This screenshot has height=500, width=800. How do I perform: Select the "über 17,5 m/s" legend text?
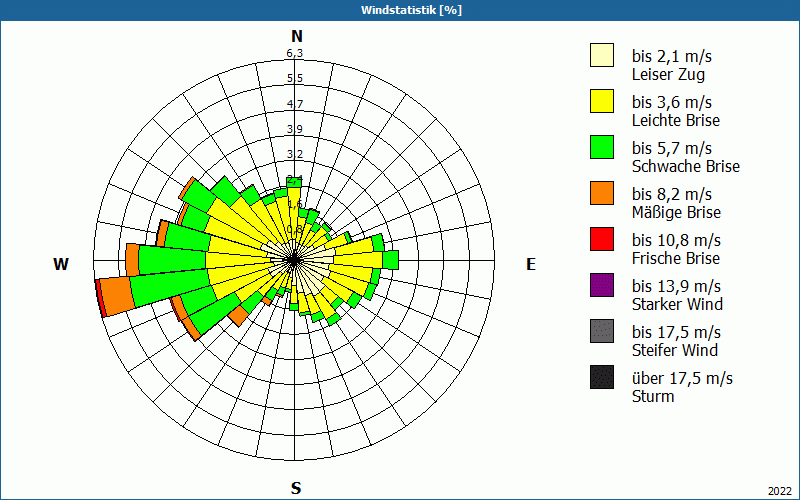[682, 378]
